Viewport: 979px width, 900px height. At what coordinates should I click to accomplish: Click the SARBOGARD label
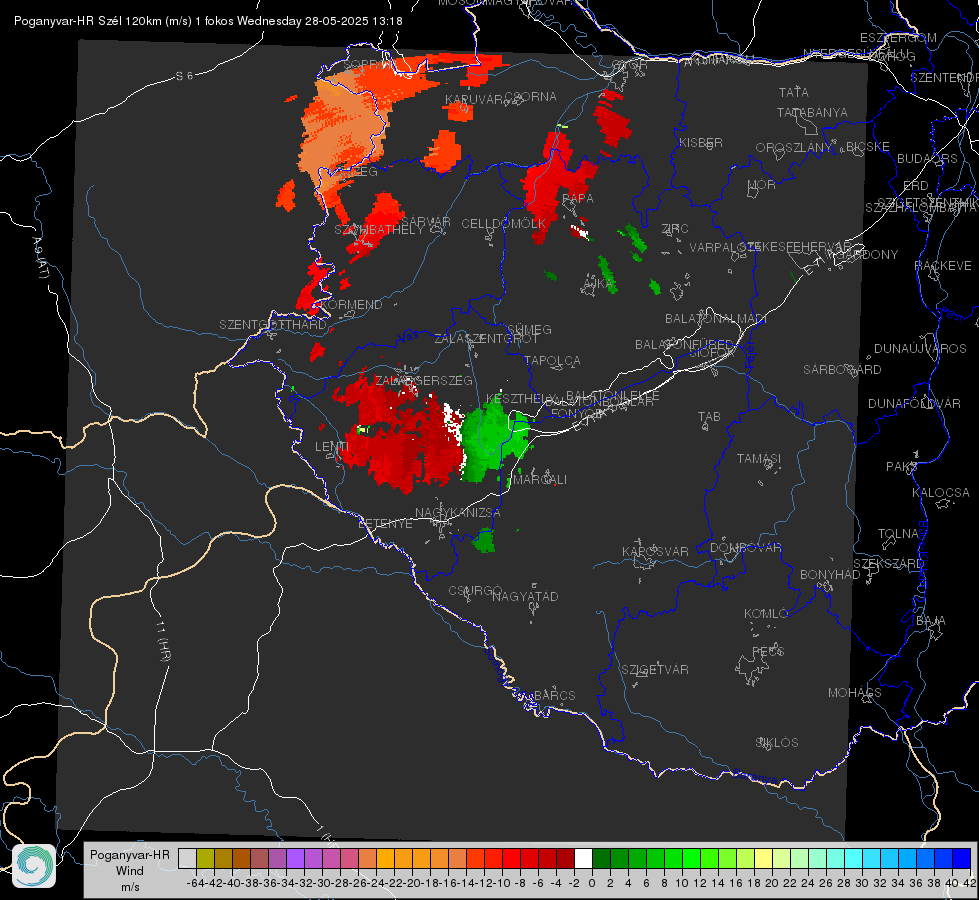[842, 370]
